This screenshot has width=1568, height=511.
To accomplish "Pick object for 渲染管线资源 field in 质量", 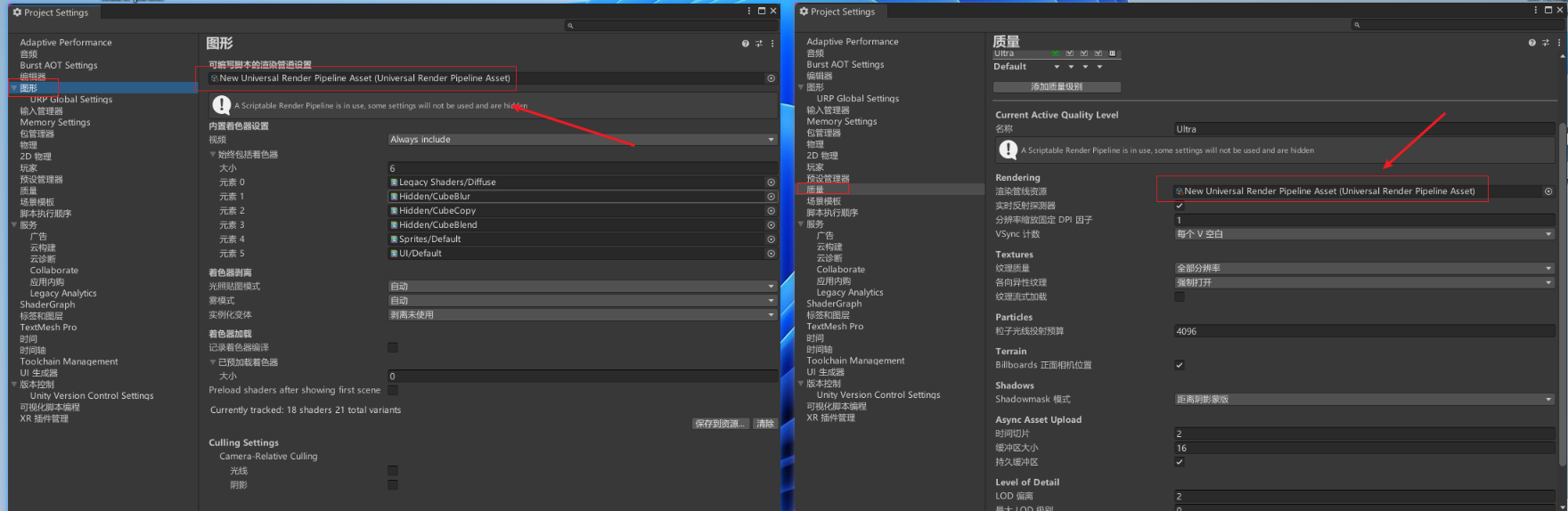I will click(x=1548, y=191).
